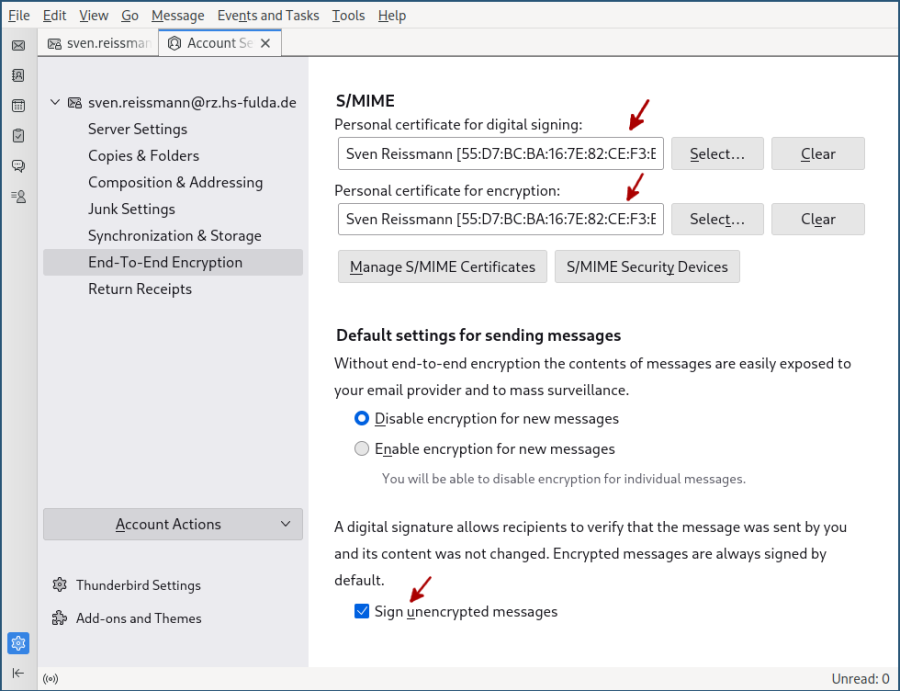Viewport: 900px width, 691px height.
Task: Open Add-ons and Themes
Action: (137, 618)
